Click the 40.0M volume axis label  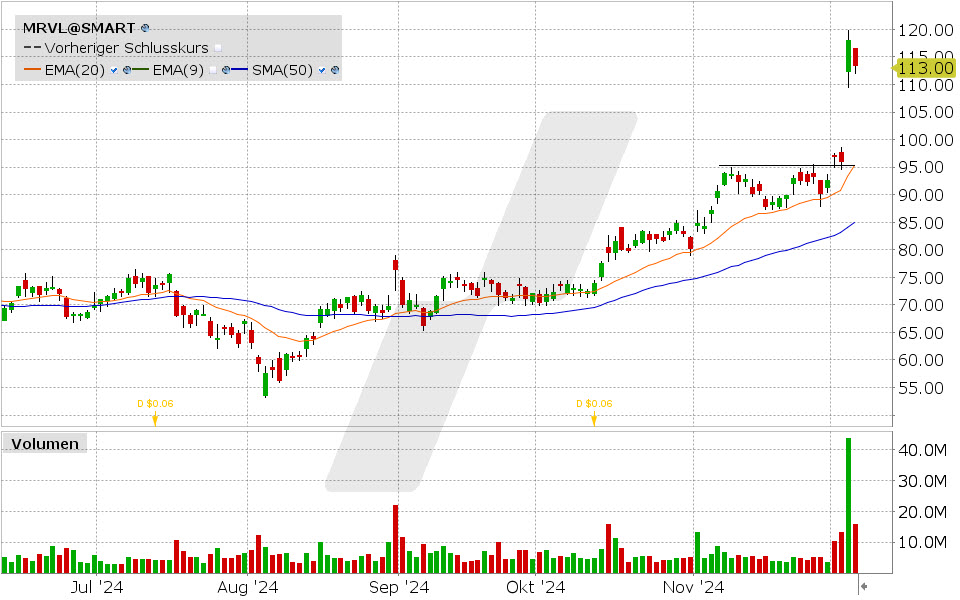tap(923, 450)
